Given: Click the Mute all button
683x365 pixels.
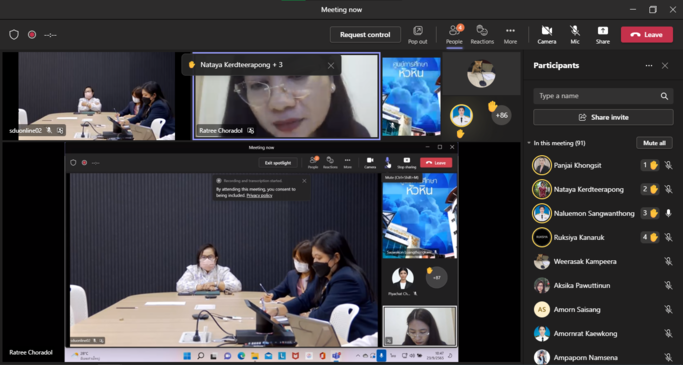Looking at the screenshot, I should point(654,143).
